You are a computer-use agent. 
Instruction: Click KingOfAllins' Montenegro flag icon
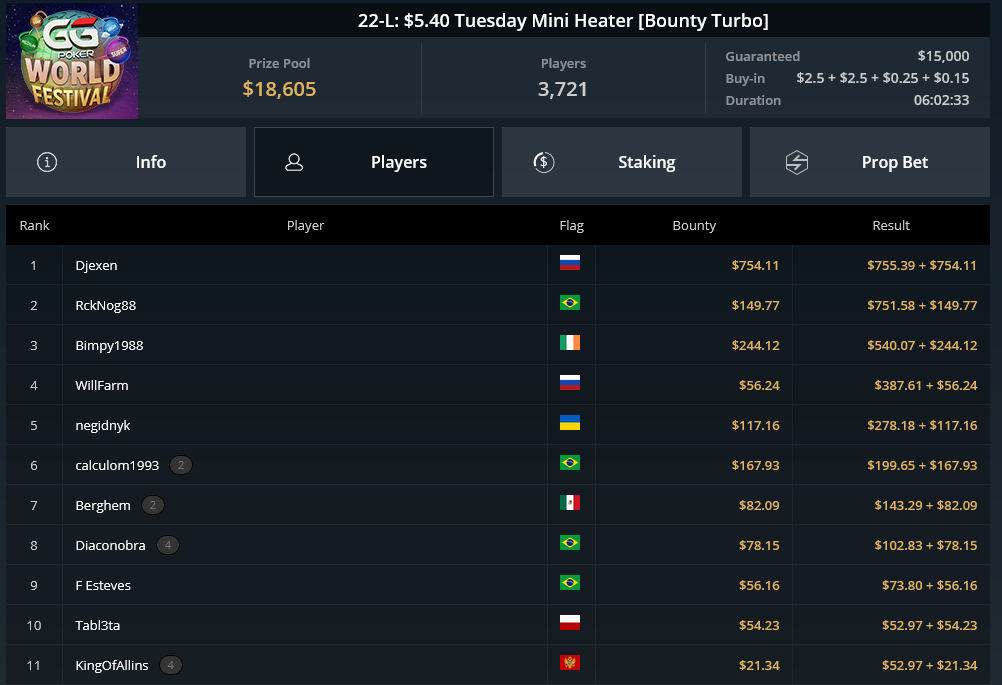pyautogui.click(x=570, y=663)
